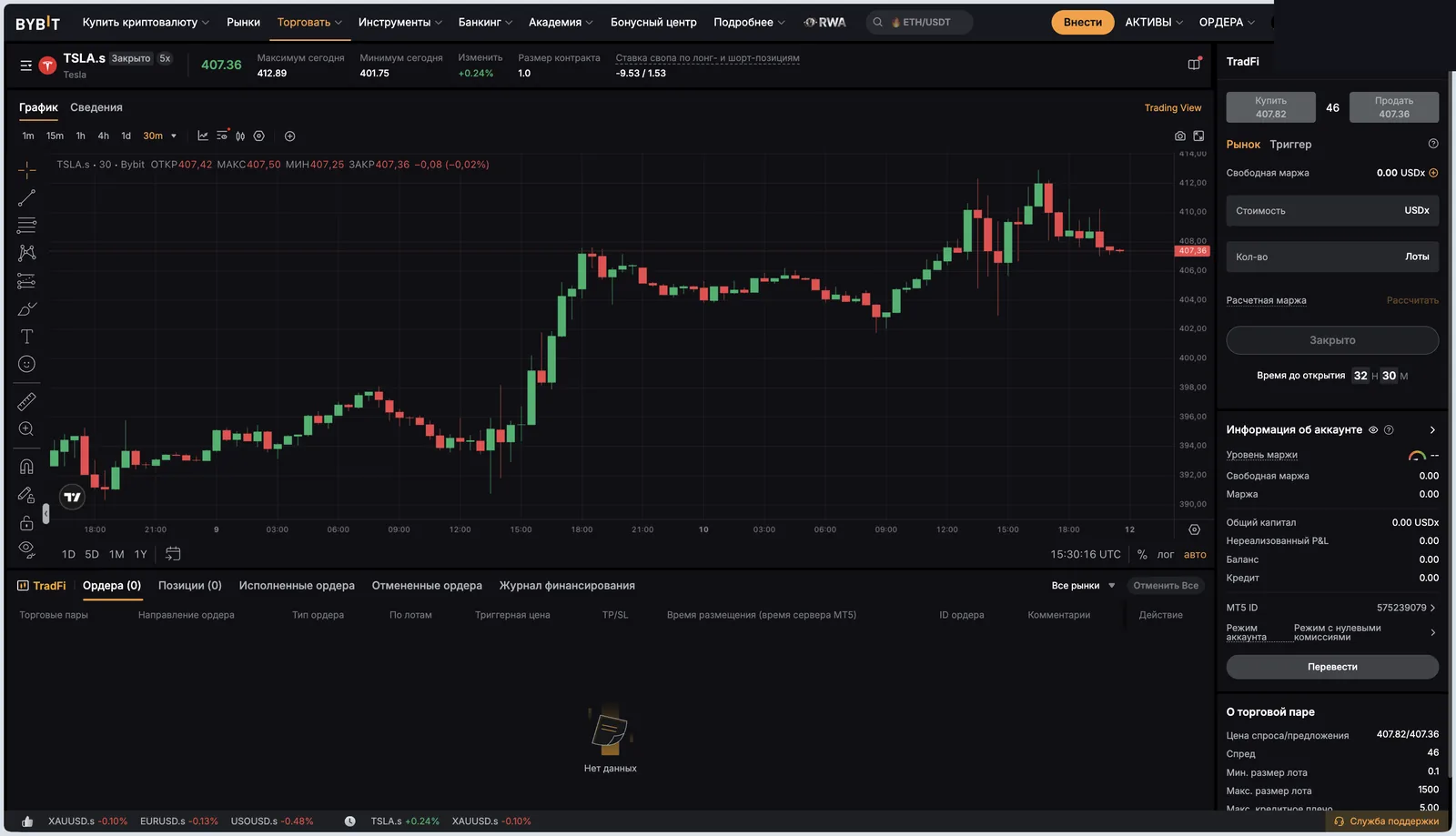Screen dimensions: 1456x836
Task: Toggle magnet mode for drawings
Action: [x=26, y=467]
